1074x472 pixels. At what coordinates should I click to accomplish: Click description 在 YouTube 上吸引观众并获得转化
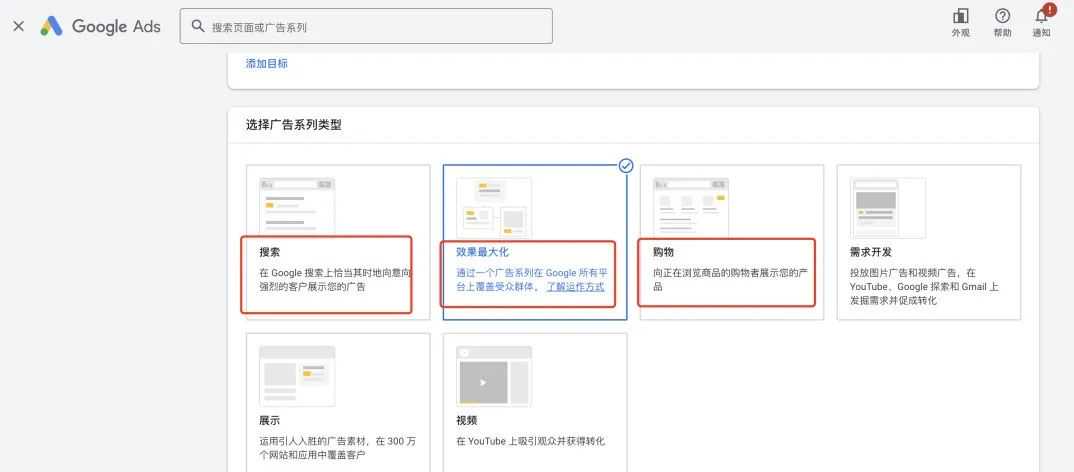pos(531,441)
